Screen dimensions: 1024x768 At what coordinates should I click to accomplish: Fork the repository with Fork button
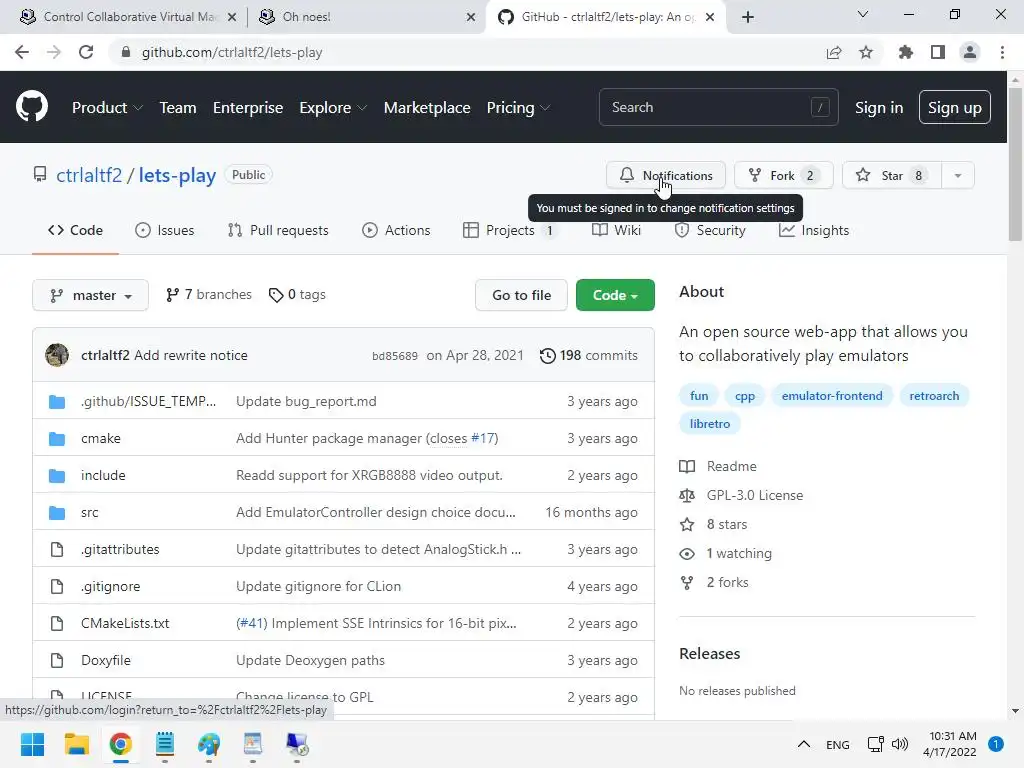pyautogui.click(x=783, y=175)
